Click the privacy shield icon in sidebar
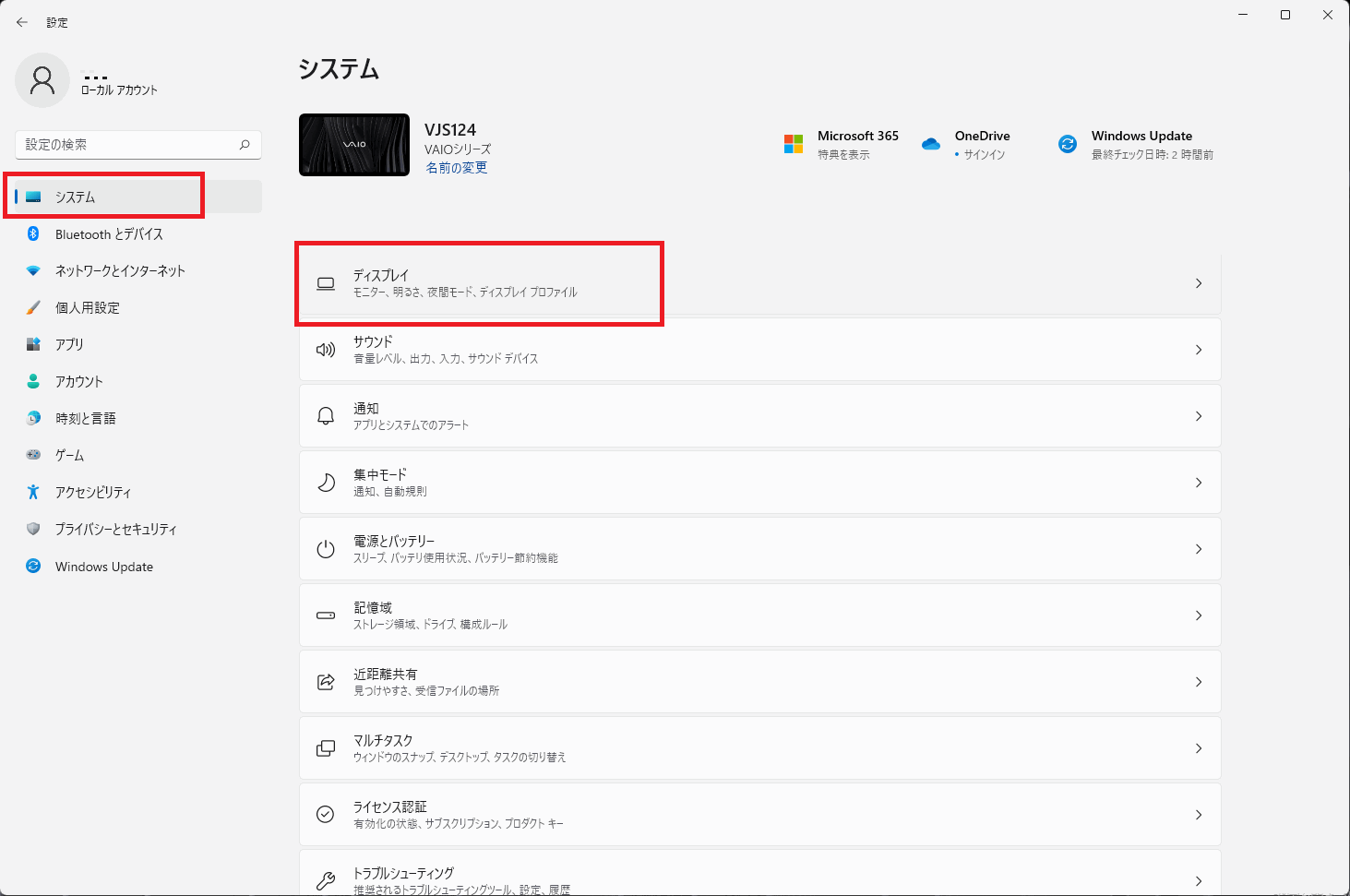This screenshot has width=1350, height=896. coord(33,529)
